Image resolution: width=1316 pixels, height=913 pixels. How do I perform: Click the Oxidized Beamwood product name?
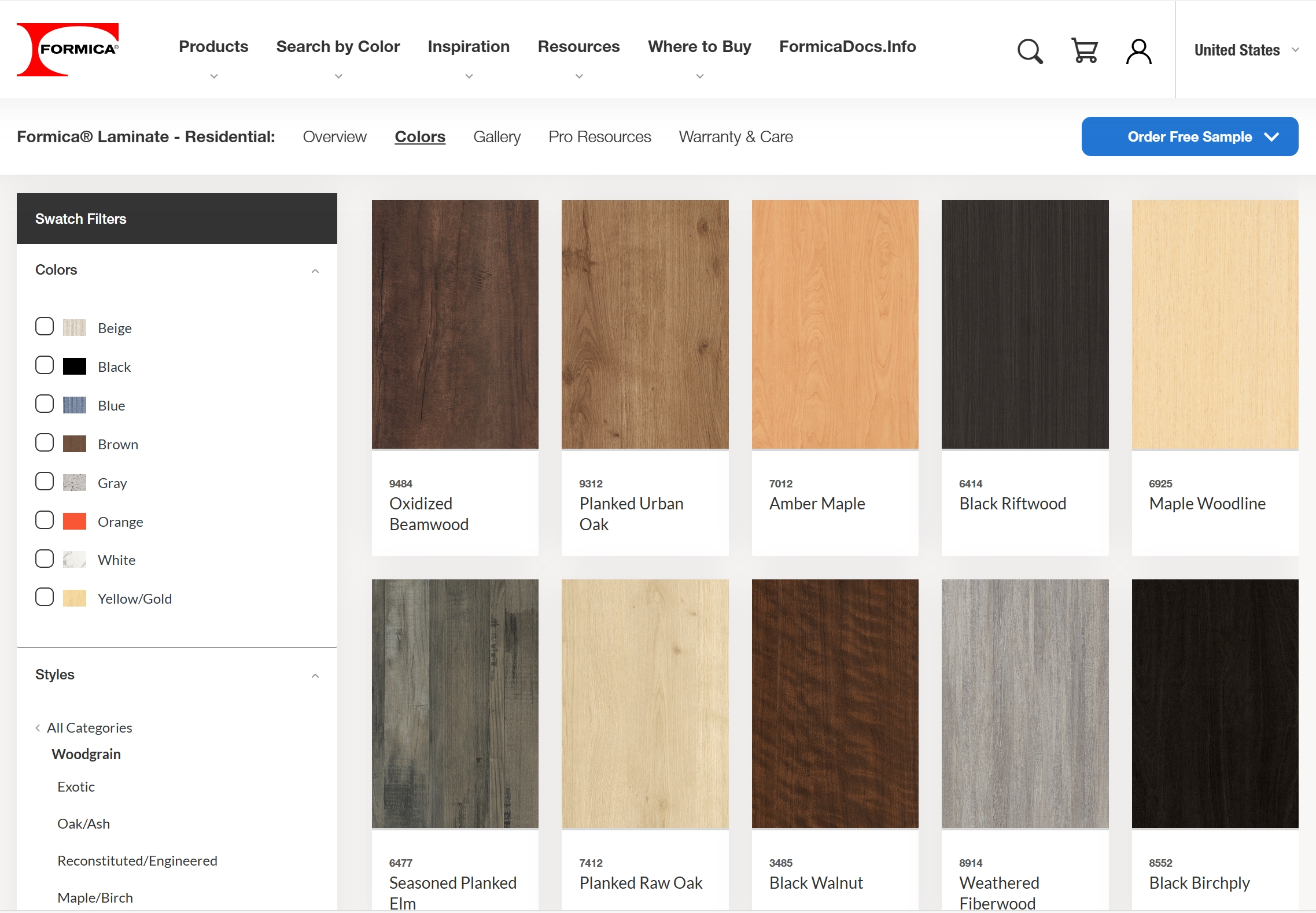point(429,514)
